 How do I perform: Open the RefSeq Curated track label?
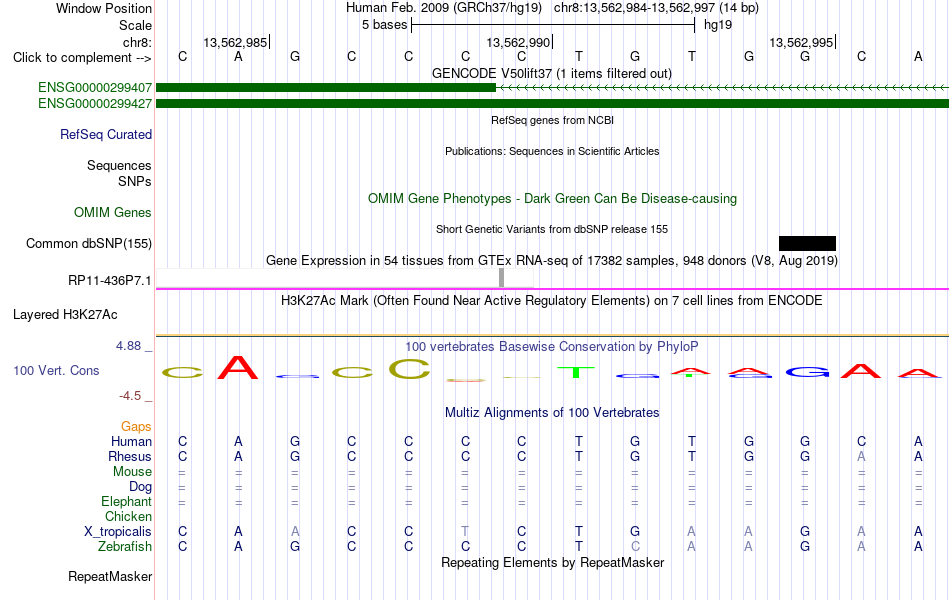point(105,135)
